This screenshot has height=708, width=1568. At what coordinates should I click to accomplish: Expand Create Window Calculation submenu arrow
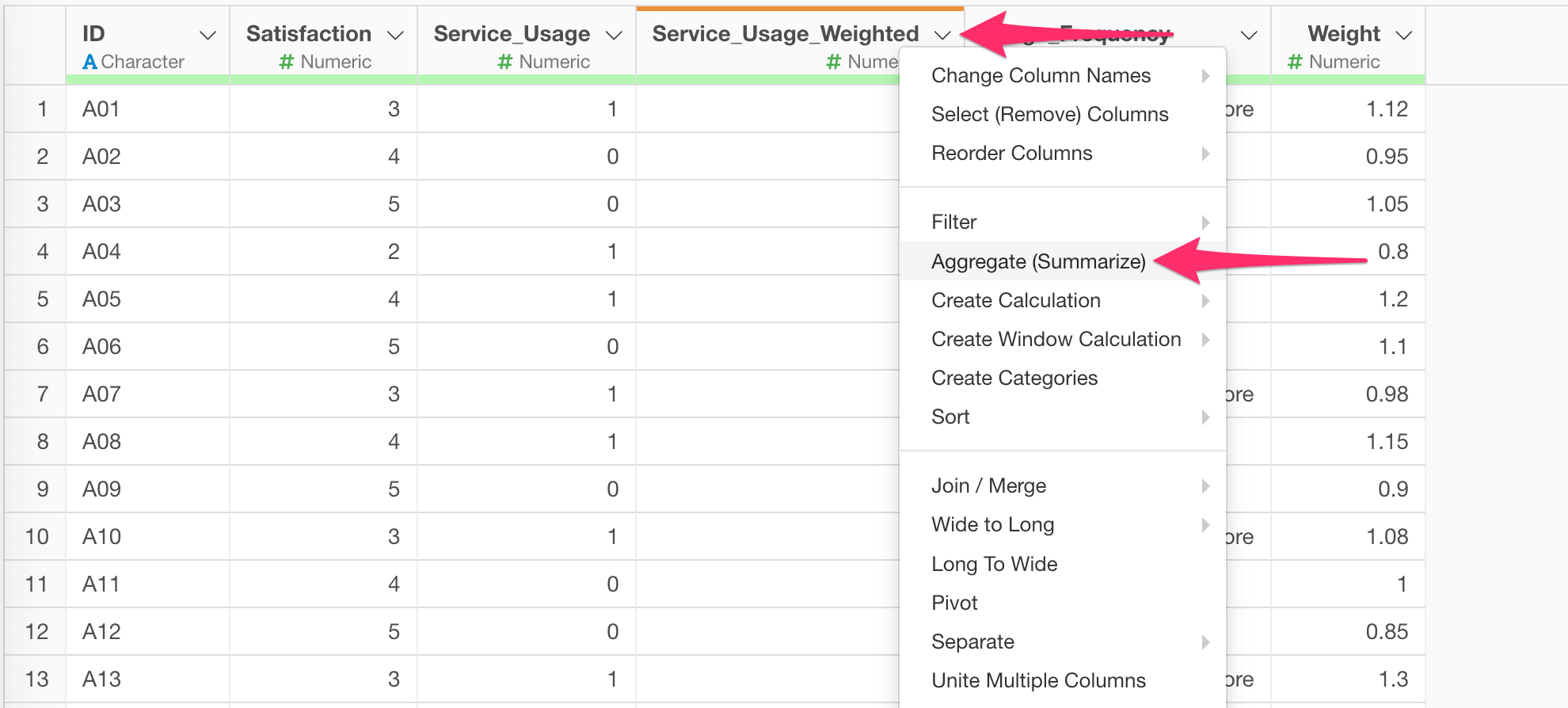[1205, 339]
